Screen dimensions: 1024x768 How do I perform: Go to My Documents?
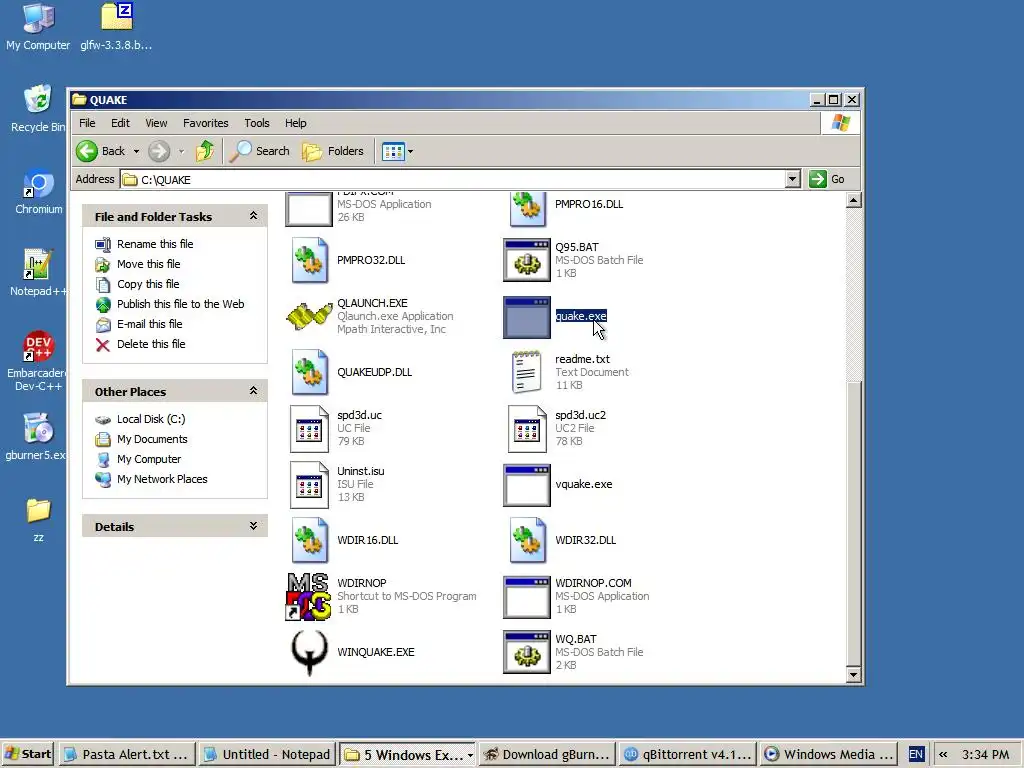coord(152,439)
